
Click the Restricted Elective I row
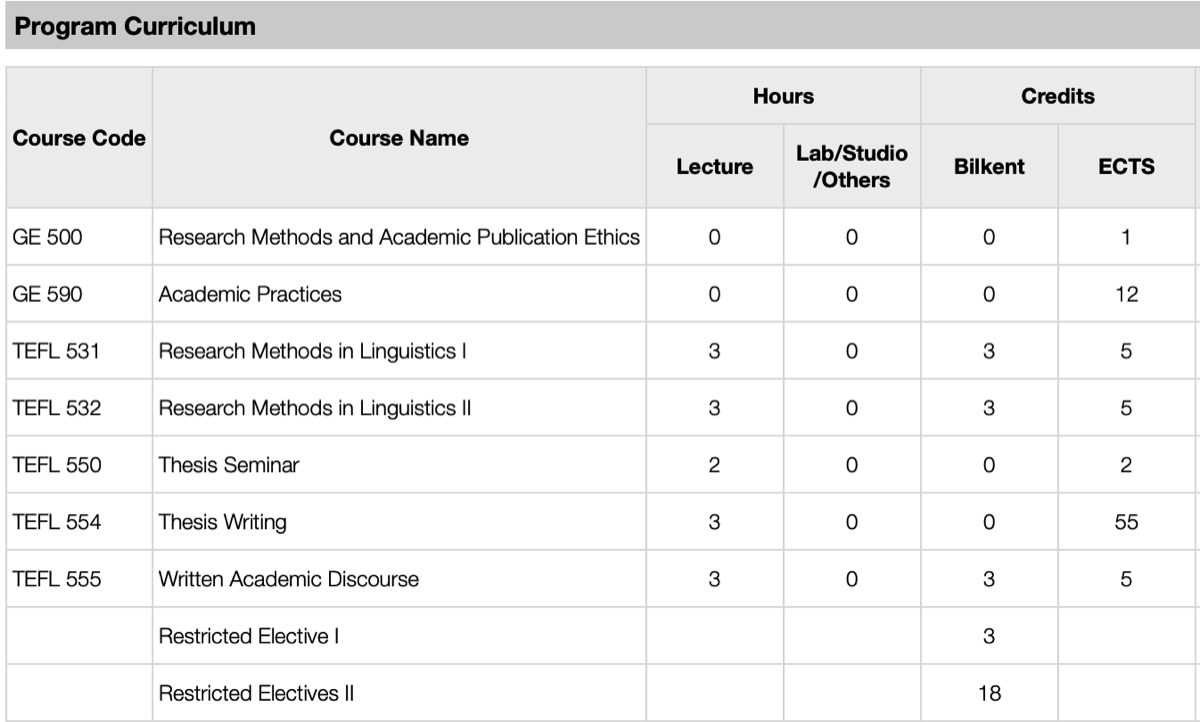[x=248, y=636]
